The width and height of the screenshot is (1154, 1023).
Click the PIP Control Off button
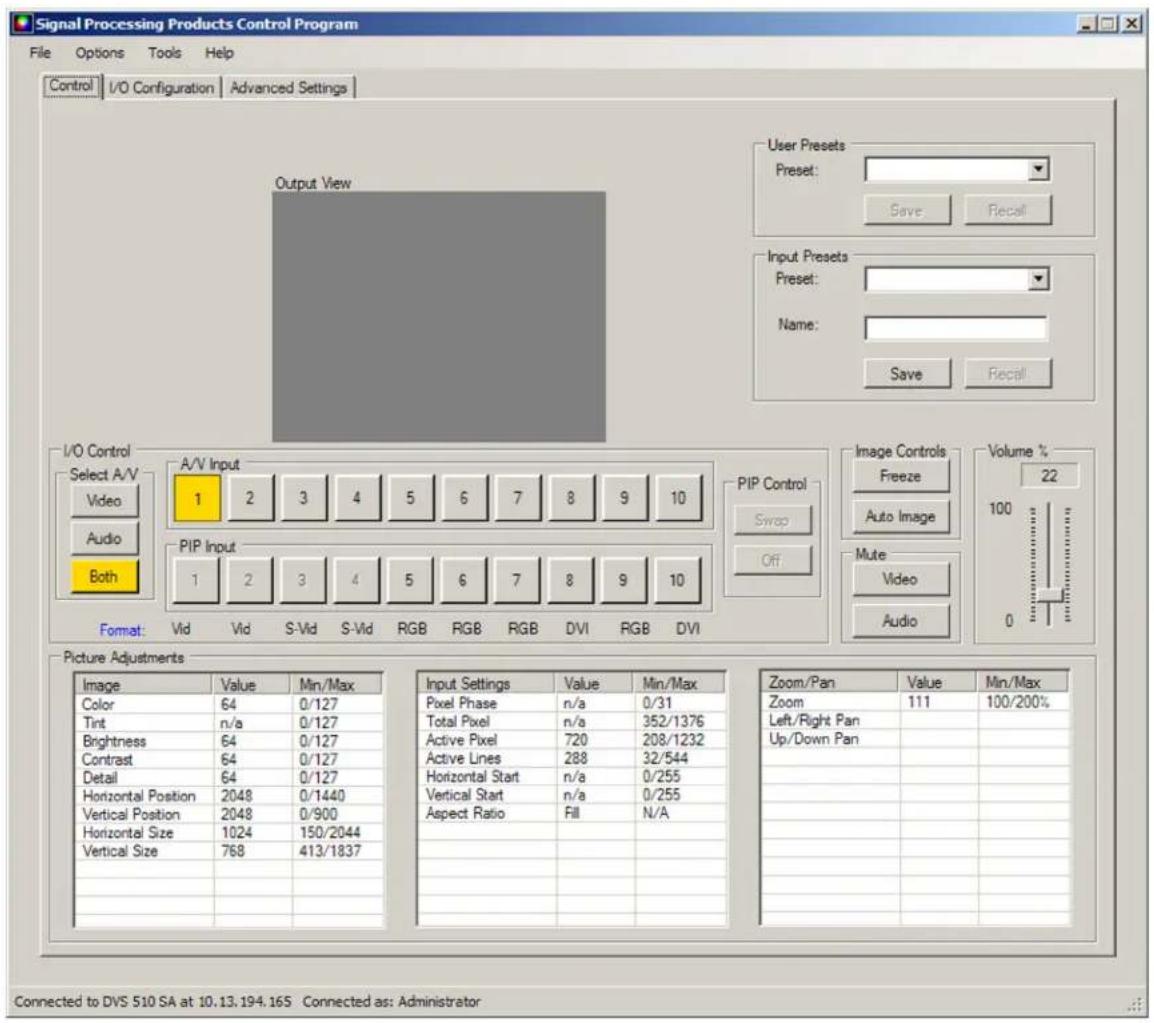772,561
